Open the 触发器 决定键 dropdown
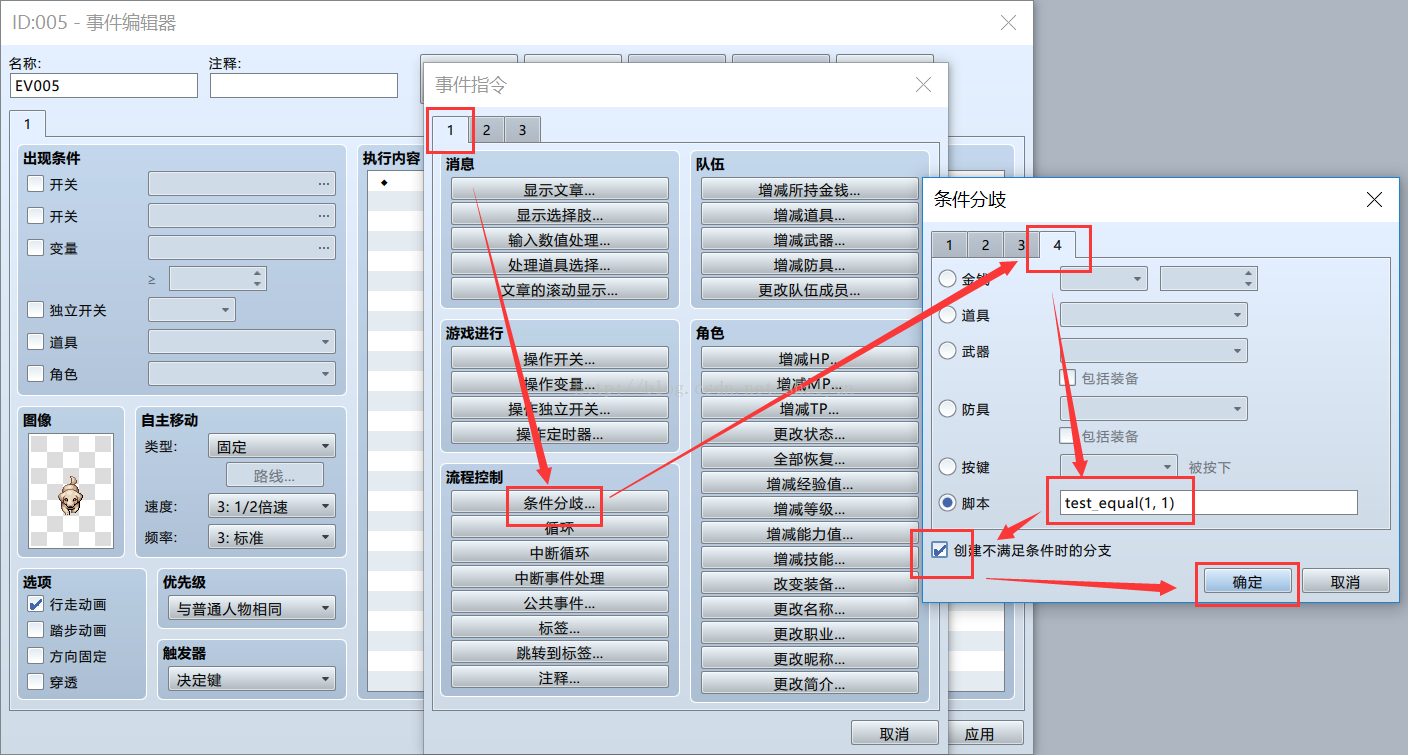Viewport: 1408px width, 755px height. pos(252,679)
